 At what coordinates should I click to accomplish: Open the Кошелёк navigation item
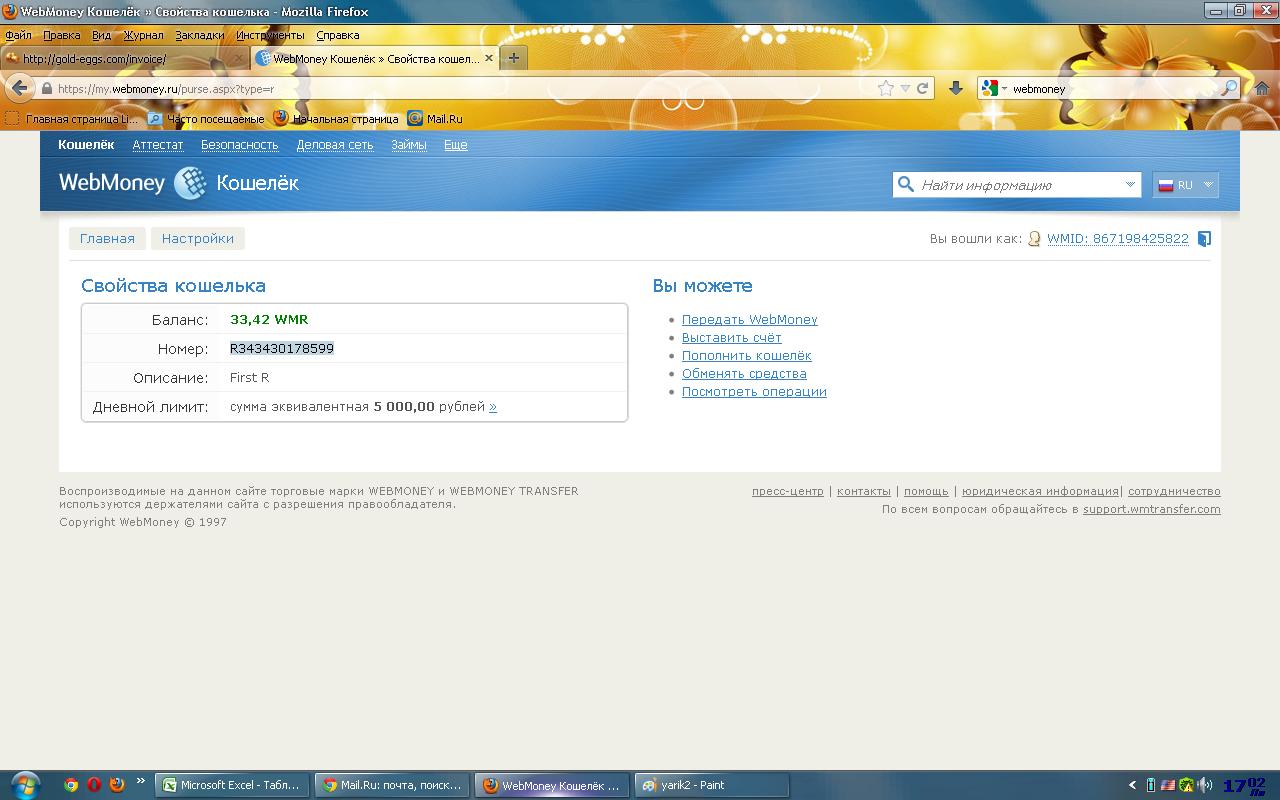click(x=86, y=144)
